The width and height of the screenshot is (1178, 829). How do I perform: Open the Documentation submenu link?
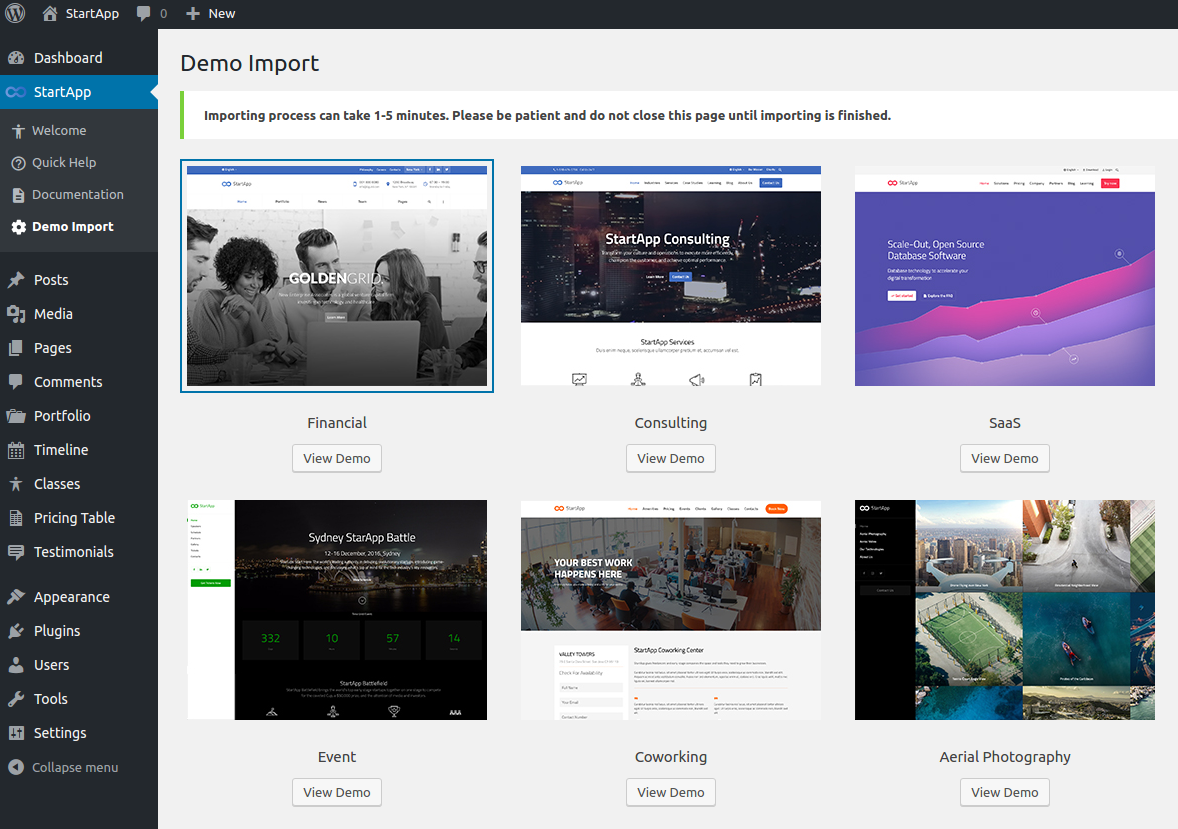[77, 195]
